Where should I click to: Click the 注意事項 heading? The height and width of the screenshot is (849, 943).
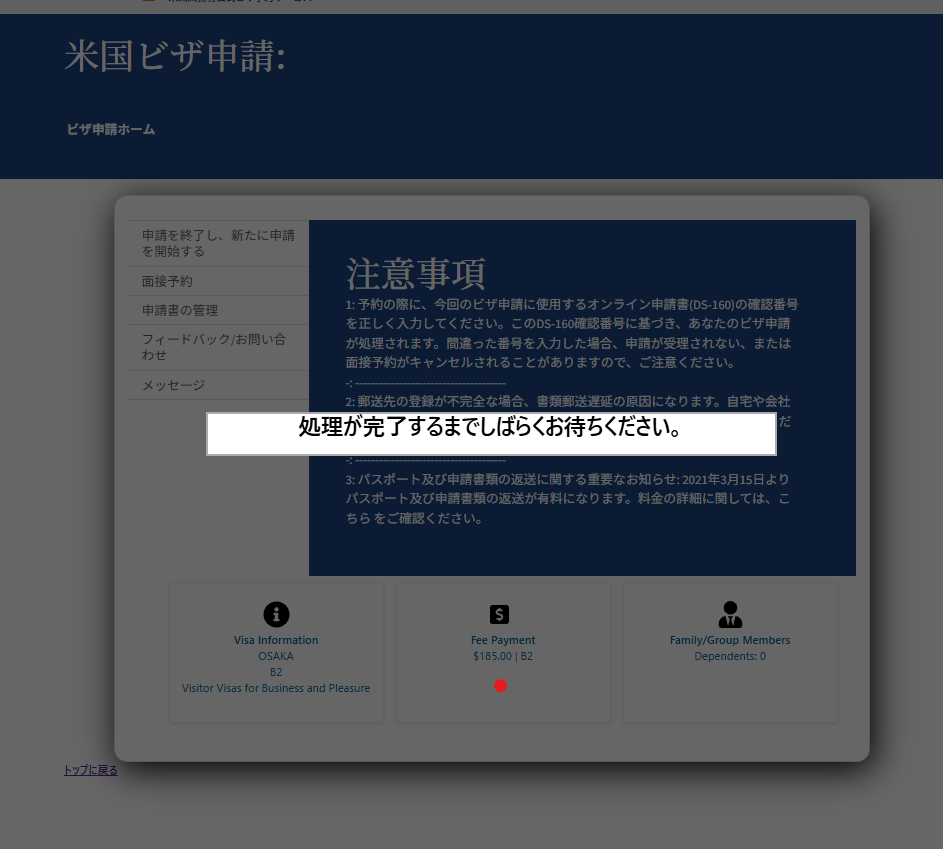[416, 273]
